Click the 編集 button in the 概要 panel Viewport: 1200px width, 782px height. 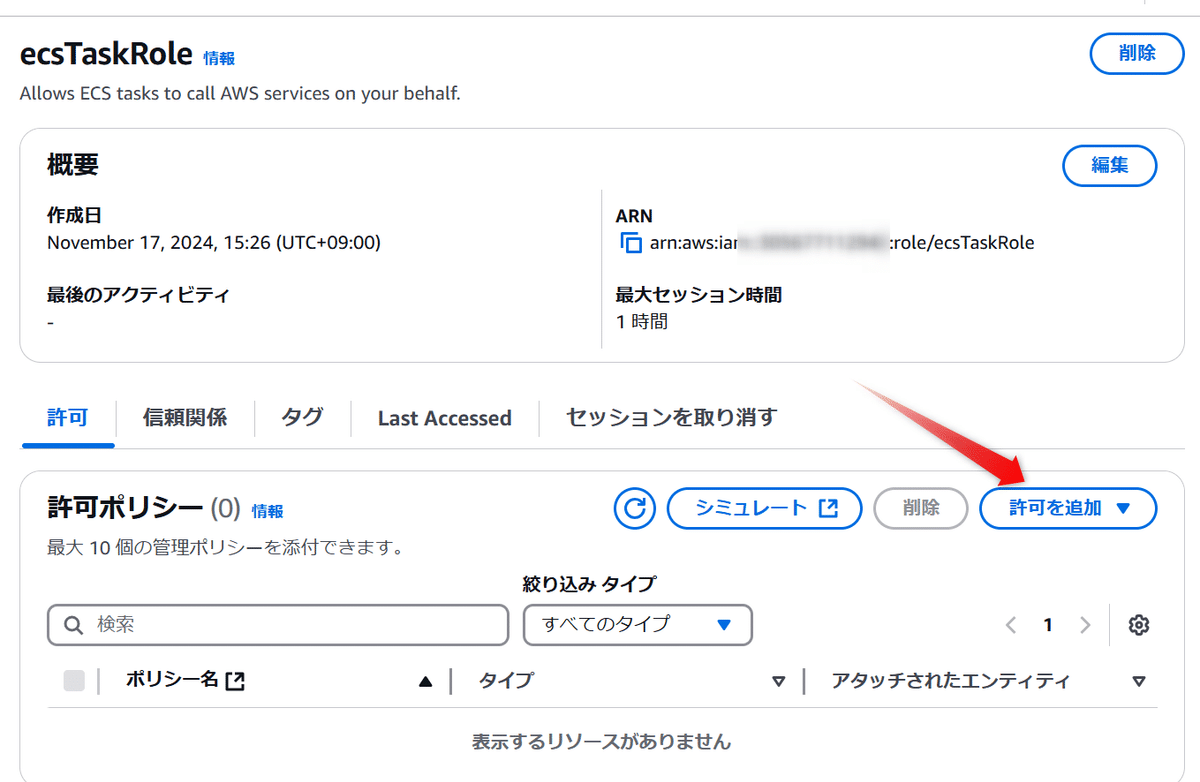tap(1110, 166)
